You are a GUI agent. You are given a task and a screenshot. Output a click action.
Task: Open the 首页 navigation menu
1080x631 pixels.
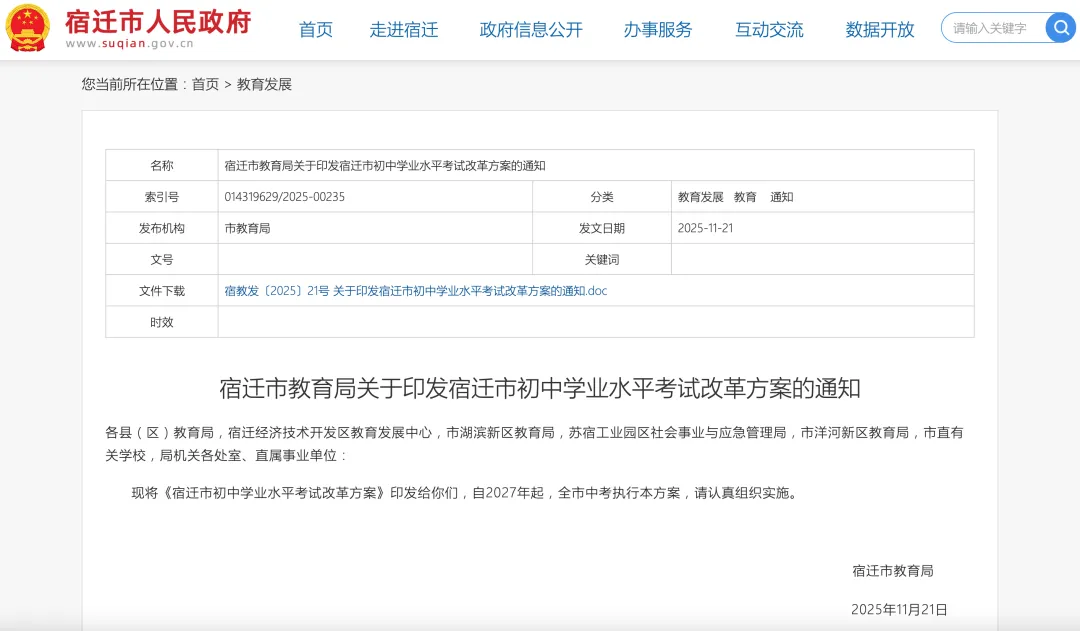coord(315,29)
